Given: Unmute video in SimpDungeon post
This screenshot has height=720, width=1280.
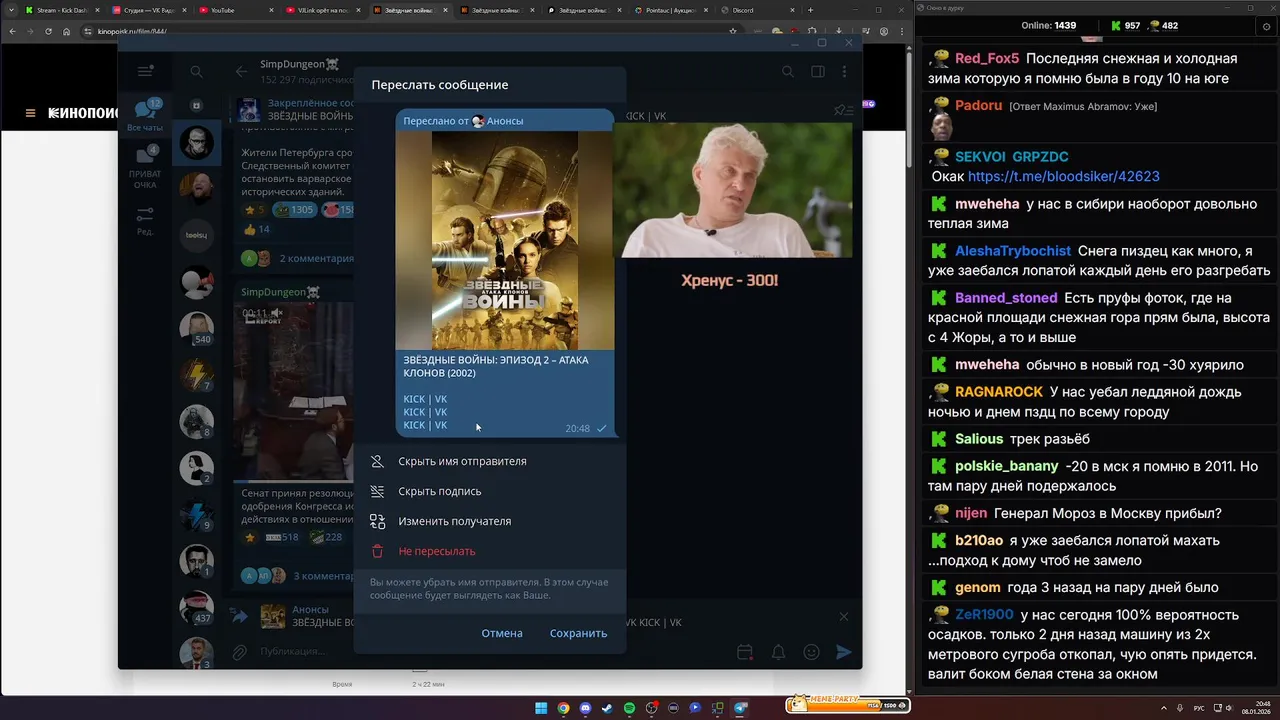Looking at the screenshot, I should pyautogui.click(x=277, y=313).
